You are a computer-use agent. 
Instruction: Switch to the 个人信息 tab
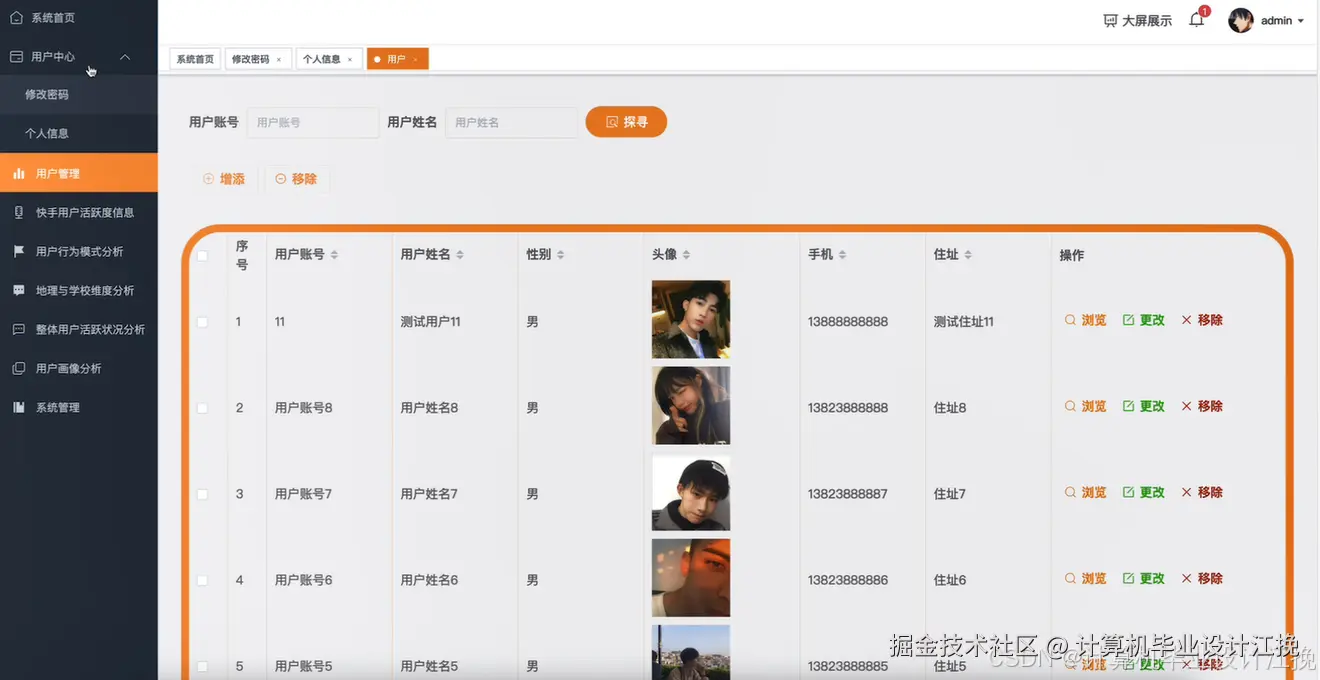tap(322, 59)
